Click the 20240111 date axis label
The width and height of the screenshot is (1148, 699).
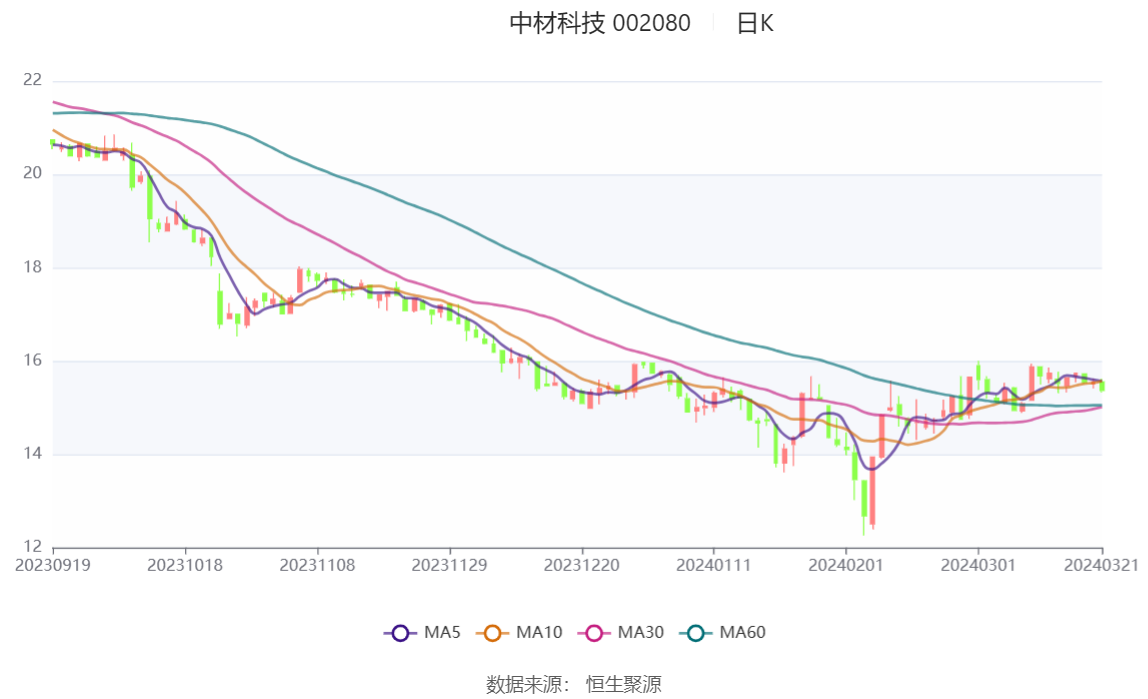[714, 565]
